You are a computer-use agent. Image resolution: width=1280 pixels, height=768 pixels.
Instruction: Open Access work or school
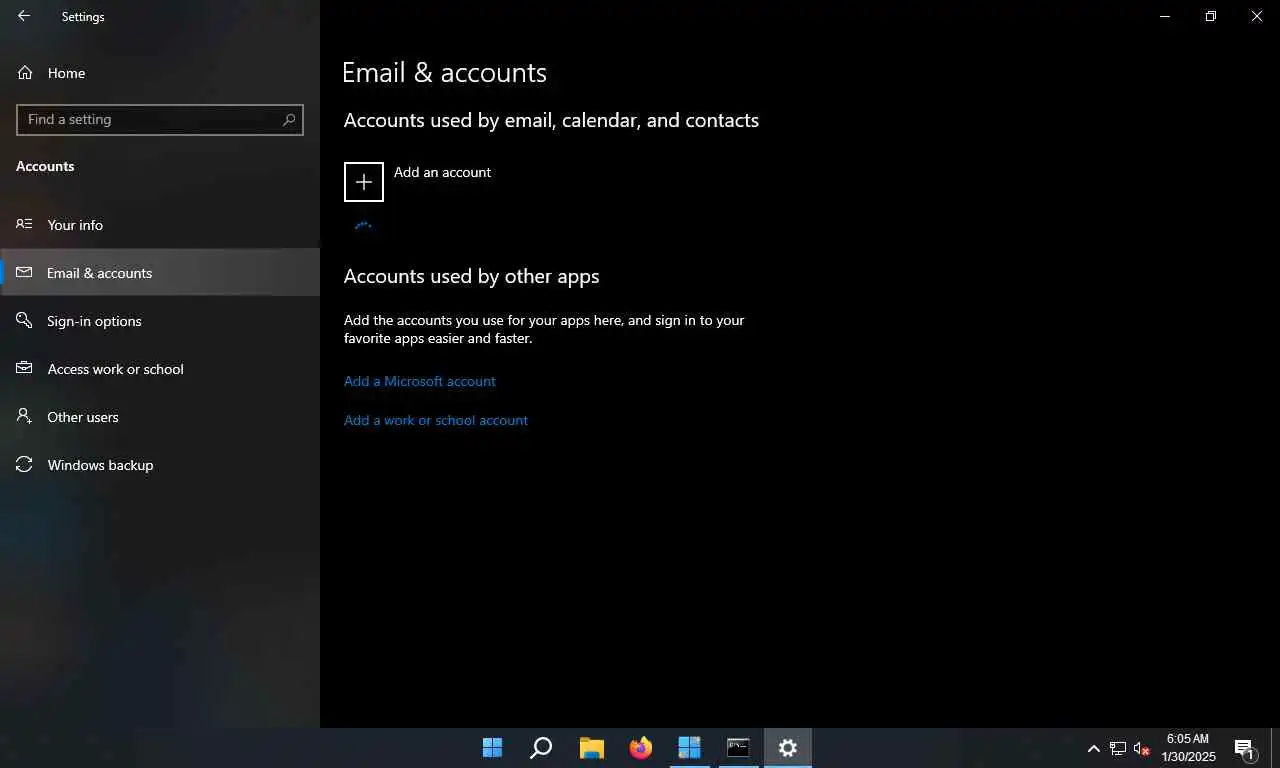[160, 369]
